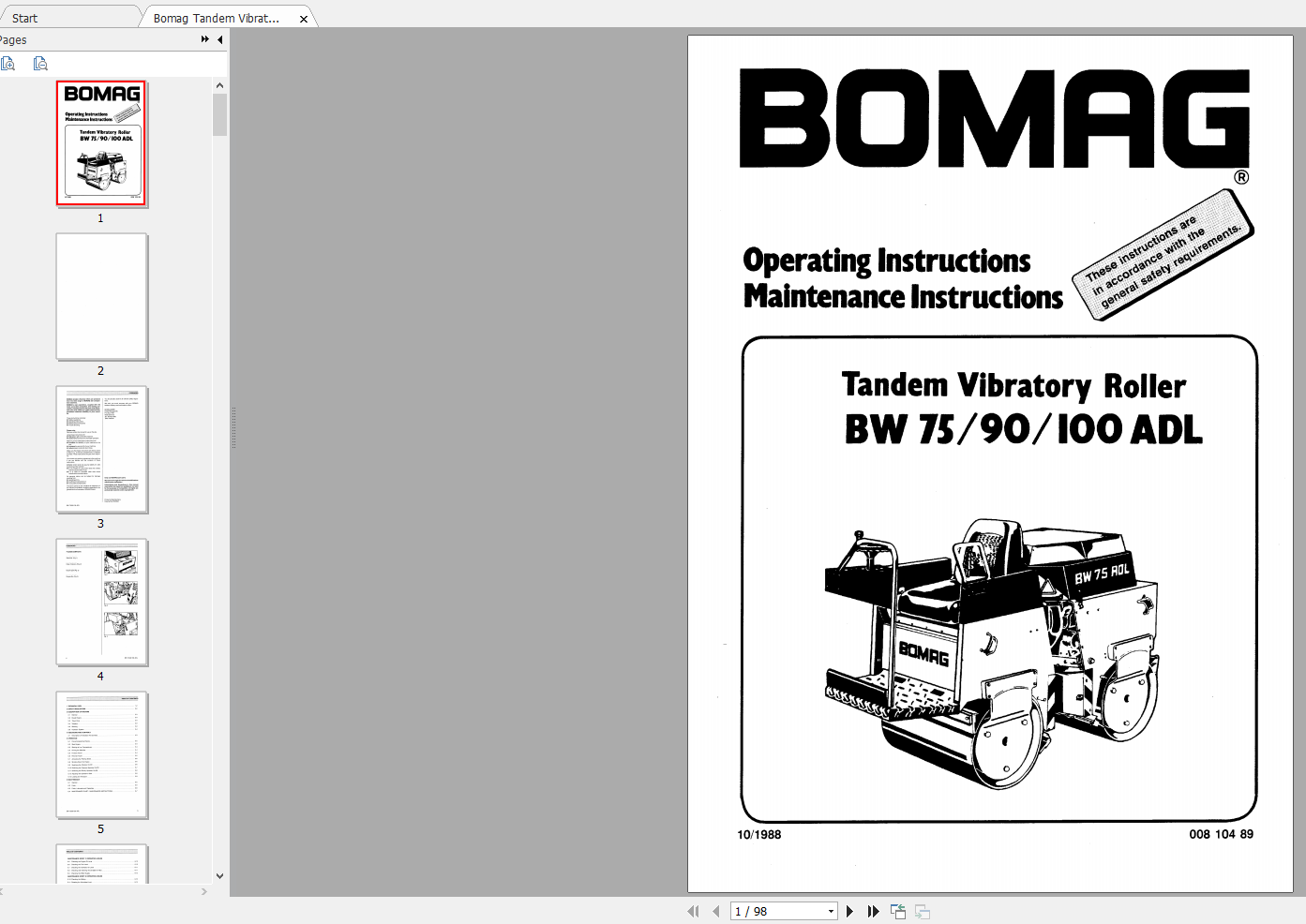
Task: Close the Bomag Tandem Vibrat... tab
Action: (x=303, y=19)
